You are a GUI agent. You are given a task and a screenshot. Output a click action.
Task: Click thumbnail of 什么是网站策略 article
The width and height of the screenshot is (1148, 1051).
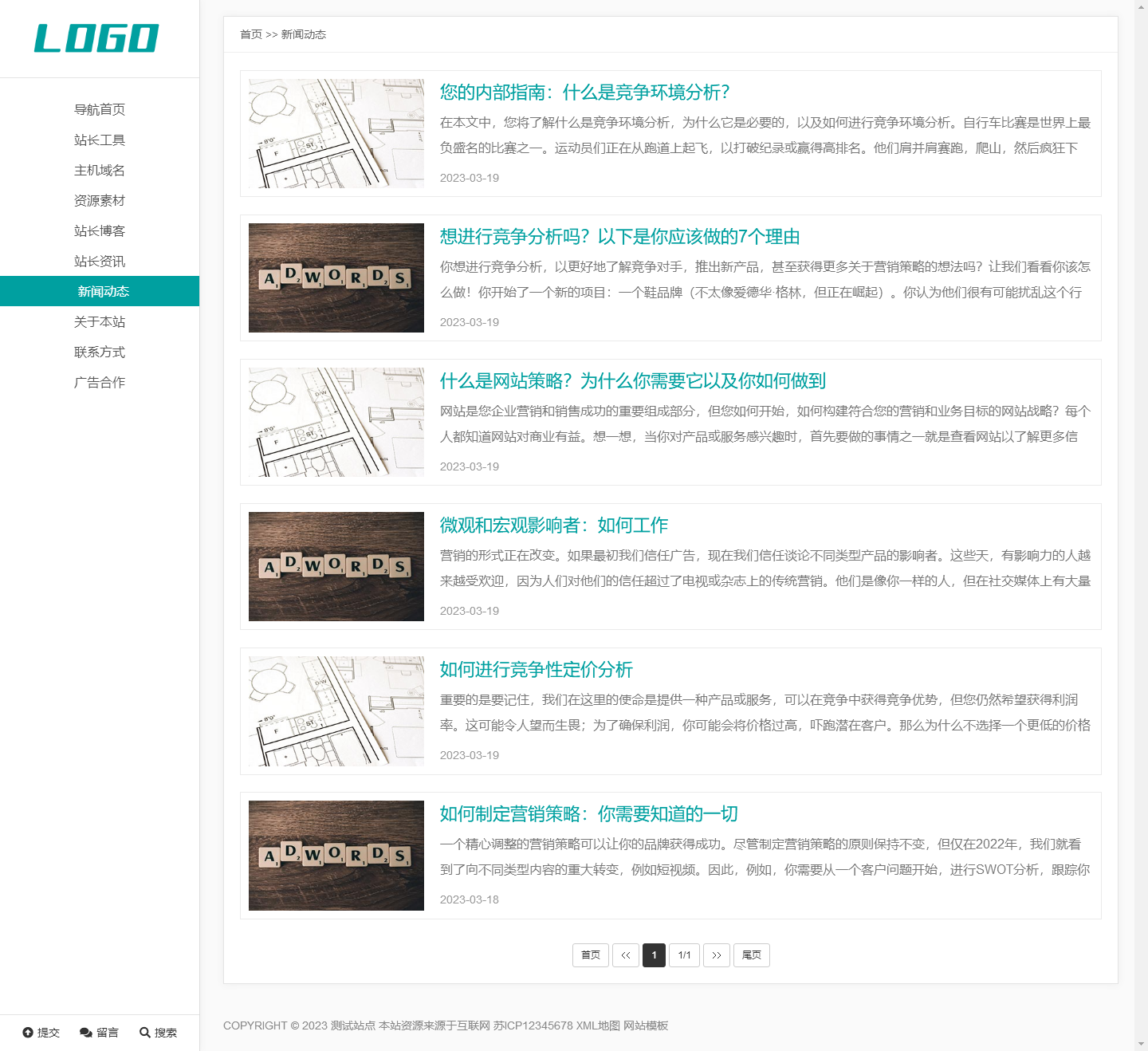336,423
